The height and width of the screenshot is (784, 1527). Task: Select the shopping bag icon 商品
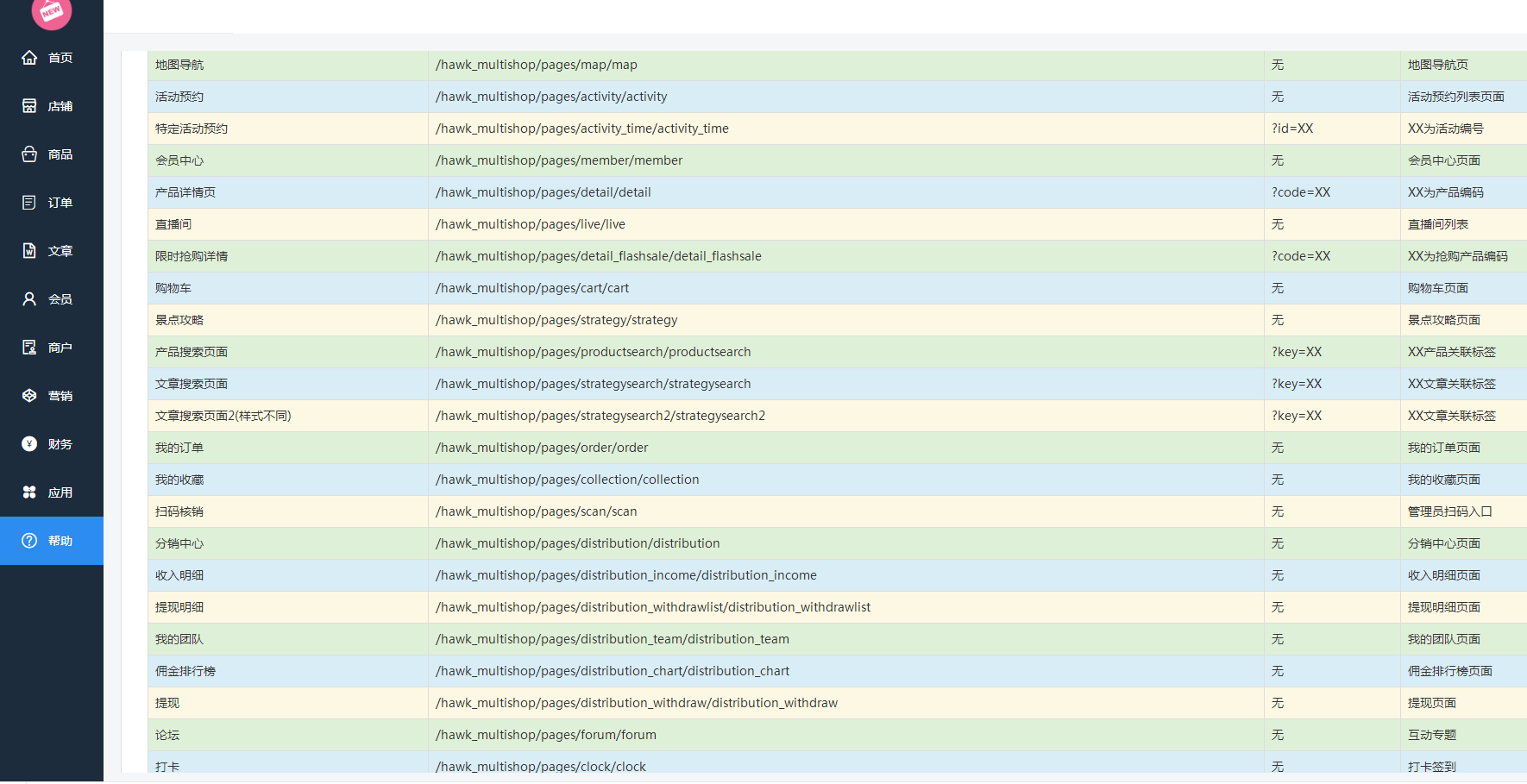pos(29,154)
